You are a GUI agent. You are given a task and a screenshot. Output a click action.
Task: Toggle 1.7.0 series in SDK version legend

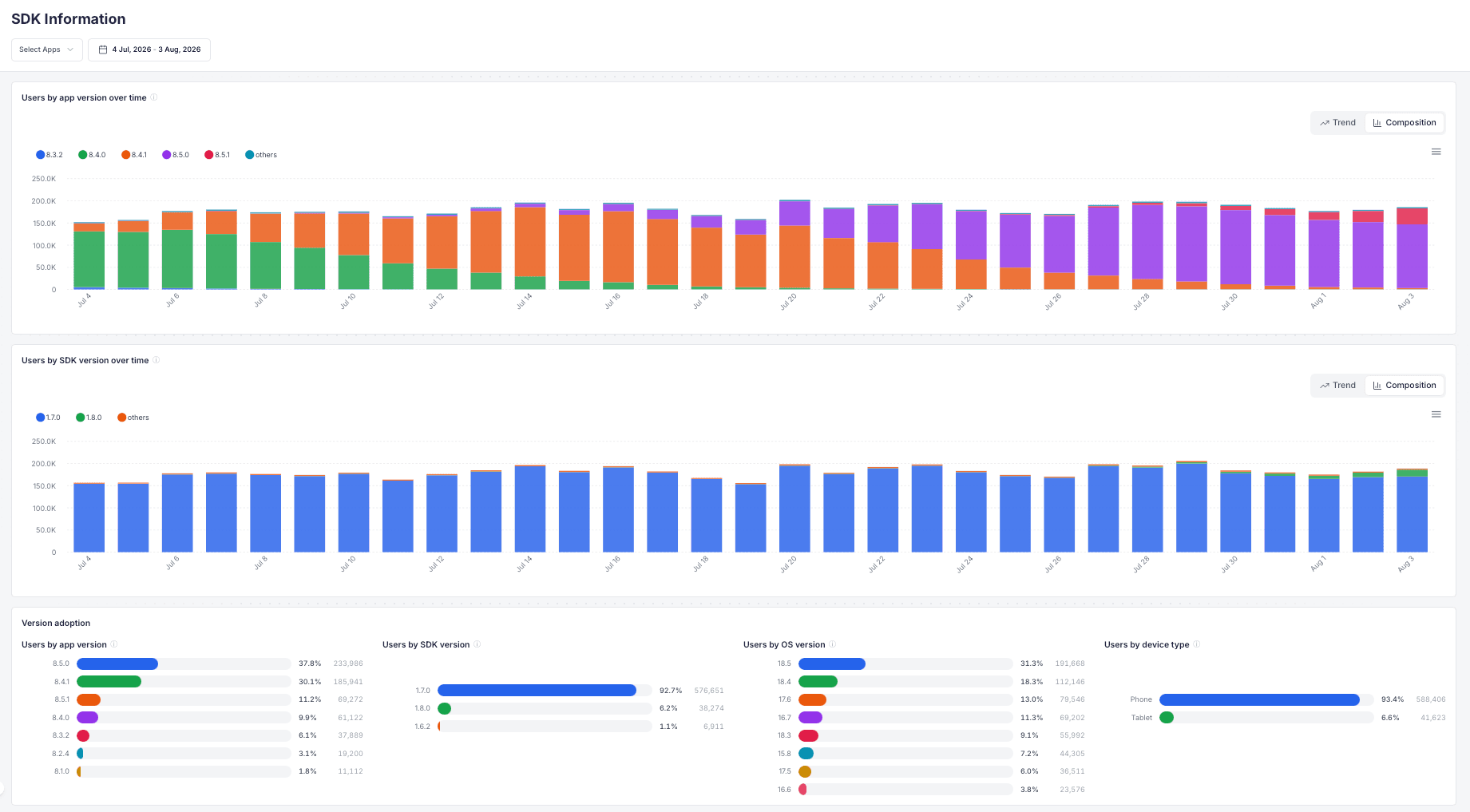click(48, 418)
